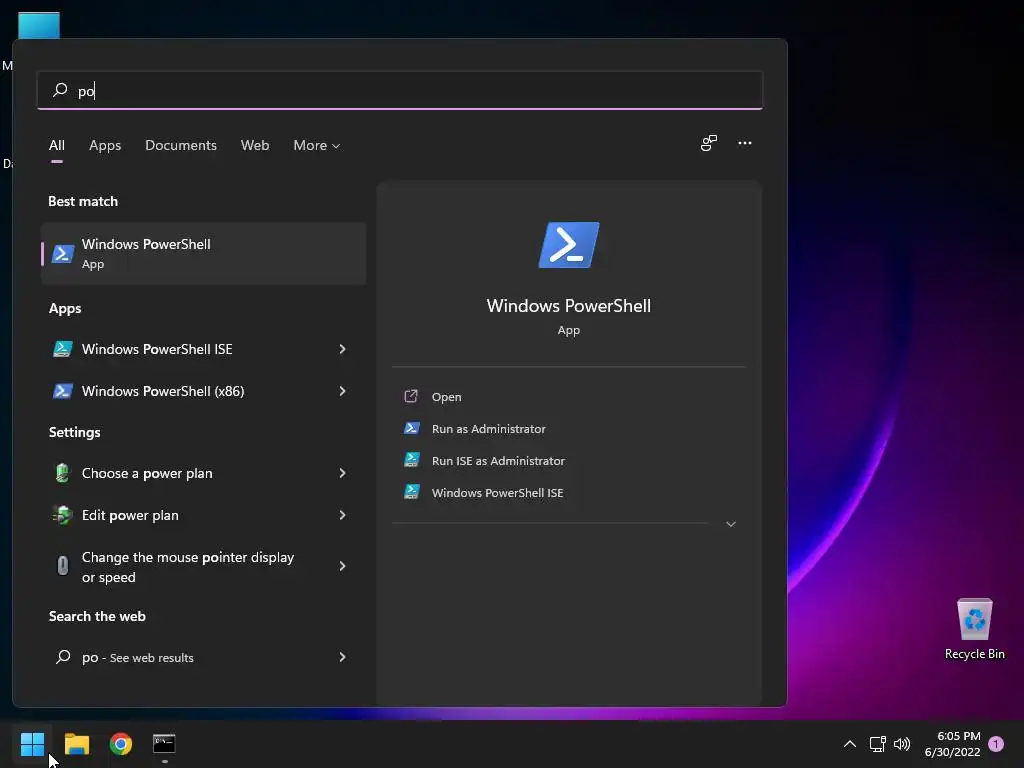The image size is (1024, 768).
Task: Click the Choose a power plan battery icon
Action: 63,472
